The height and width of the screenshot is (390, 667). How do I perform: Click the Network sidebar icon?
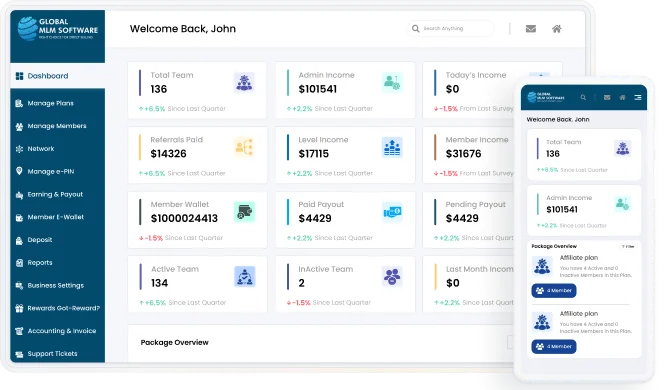click(19, 149)
